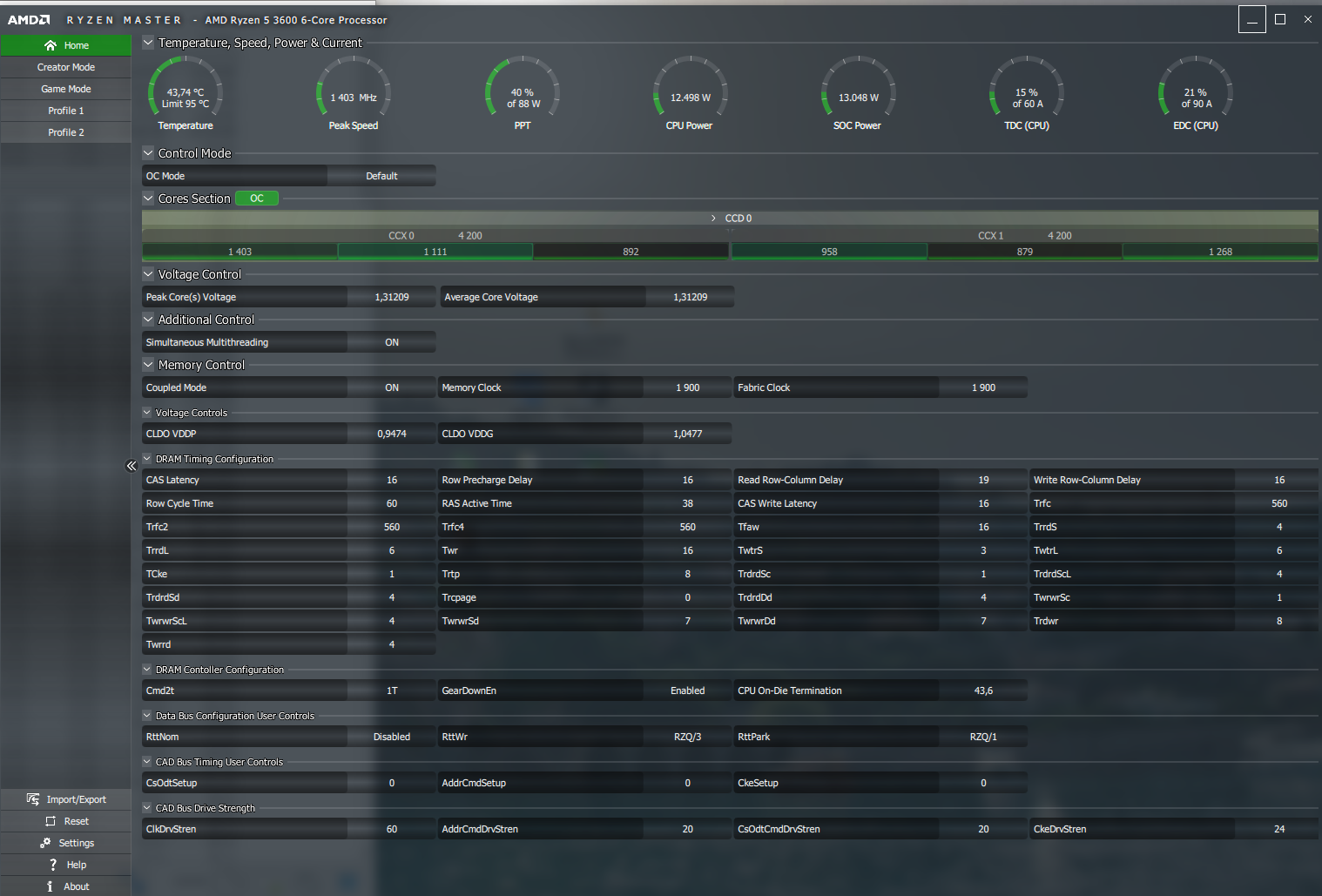The width and height of the screenshot is (1322, 896).
Task: Collapse CAD Bus Timing User Controls
Action: pos(147,762)
